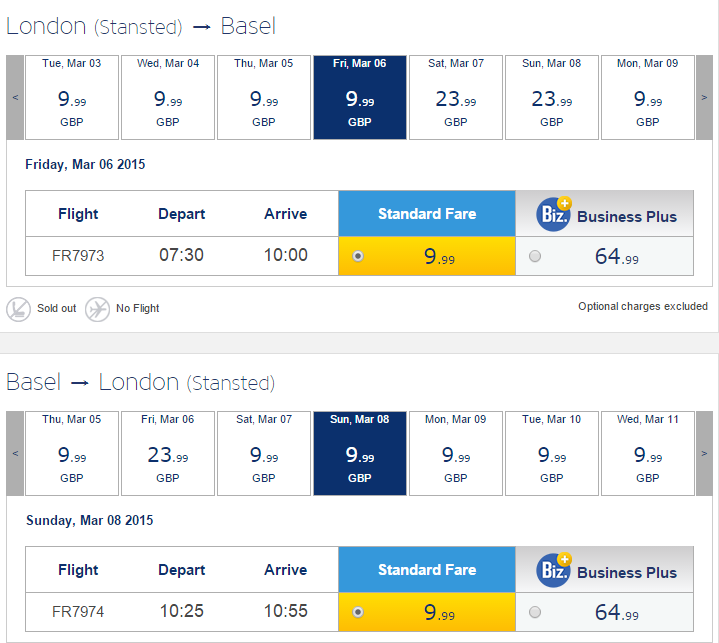Show later outbound dates with right arrow

704,97
